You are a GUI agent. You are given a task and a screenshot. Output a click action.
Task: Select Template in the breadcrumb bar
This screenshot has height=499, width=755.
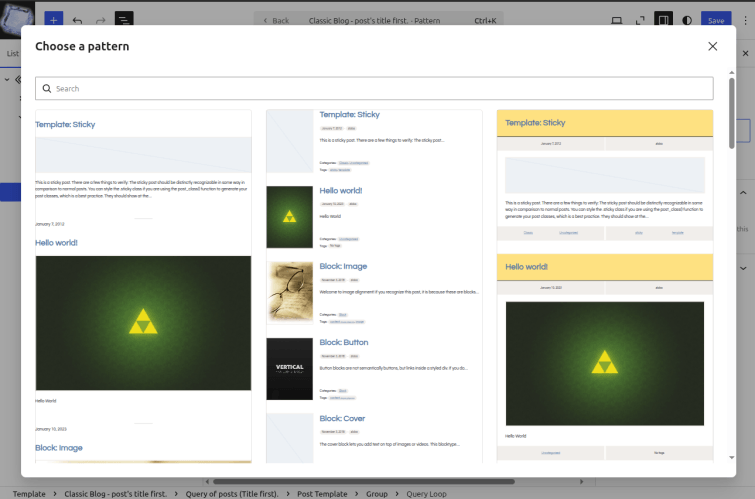29,494
